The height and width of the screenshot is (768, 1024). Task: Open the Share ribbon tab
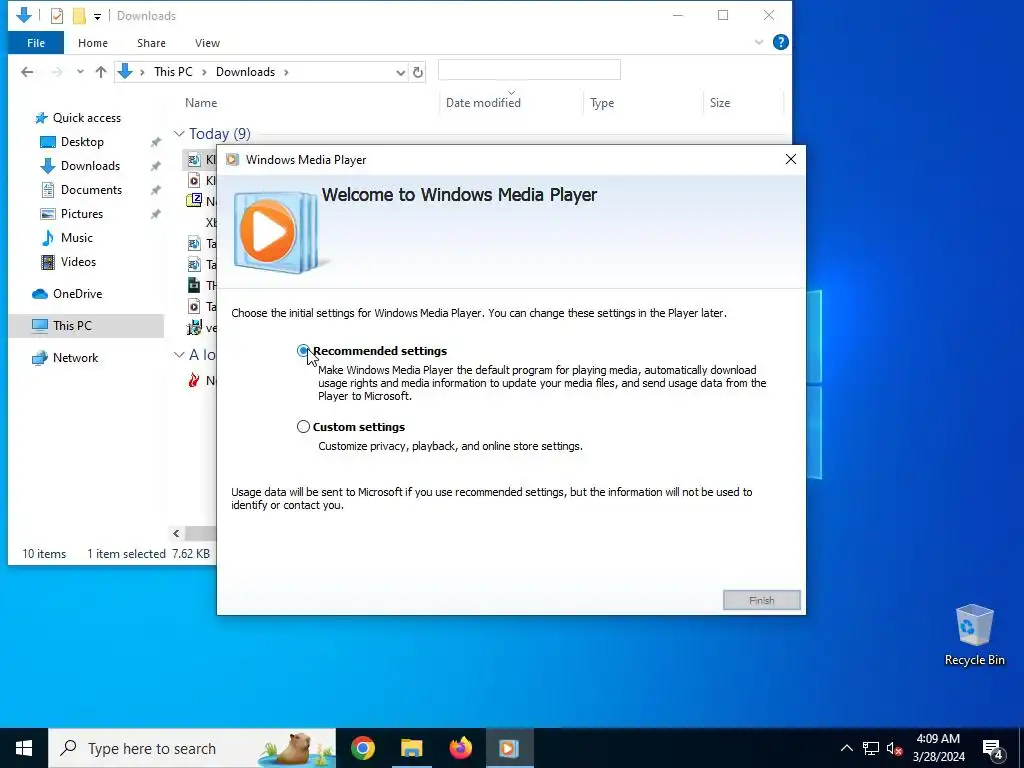click(151, 43)
